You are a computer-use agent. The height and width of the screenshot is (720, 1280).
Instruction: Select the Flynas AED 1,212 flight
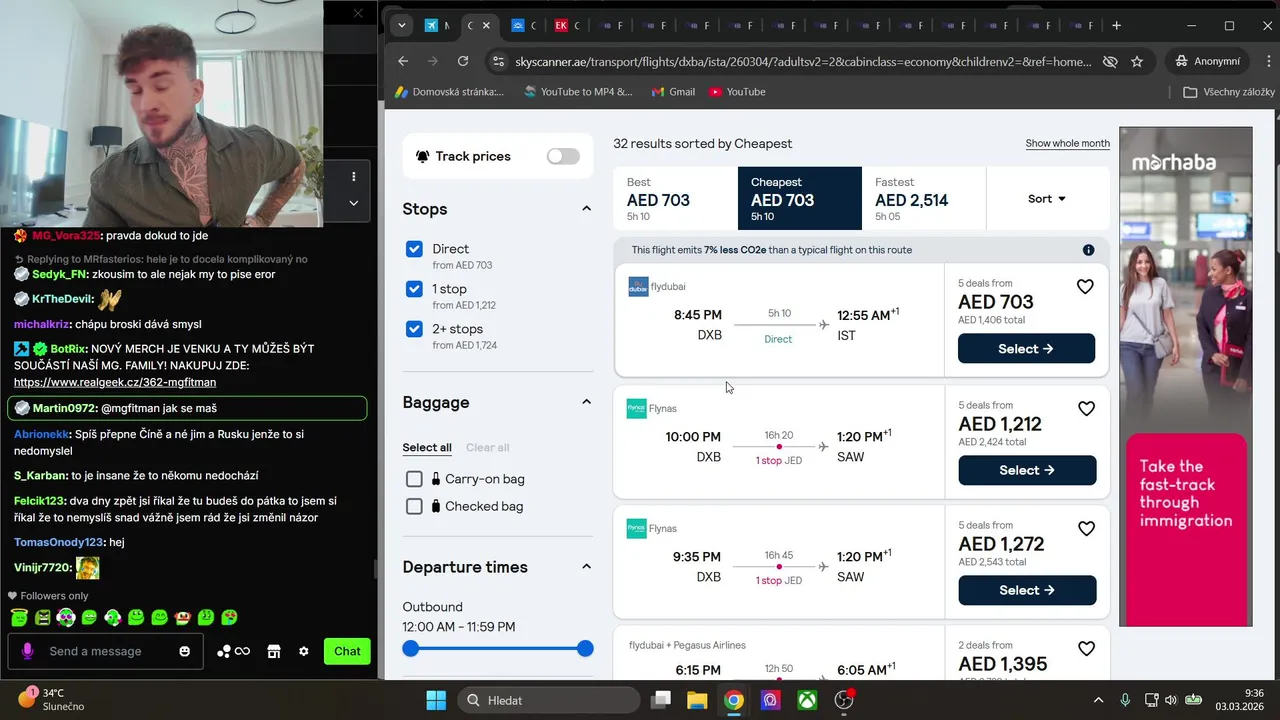tap(1027, 470)
